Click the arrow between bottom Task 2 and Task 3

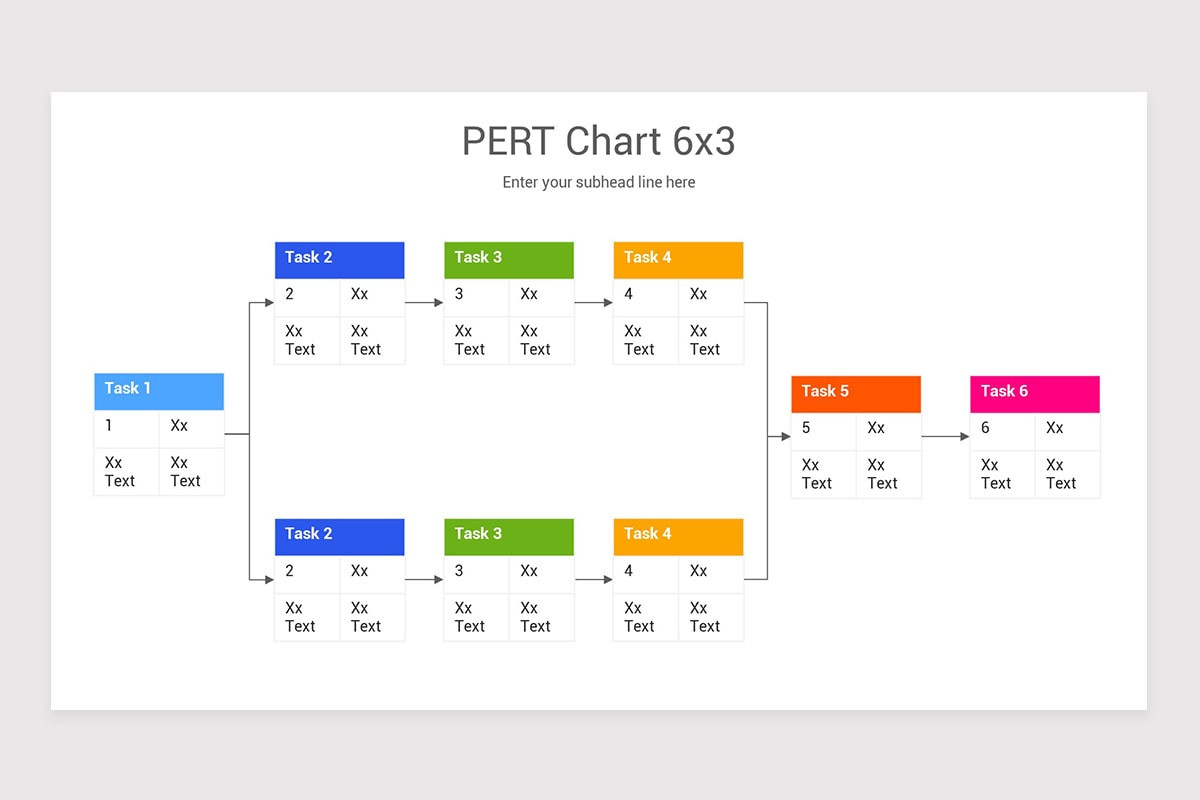tap(424, 579)
